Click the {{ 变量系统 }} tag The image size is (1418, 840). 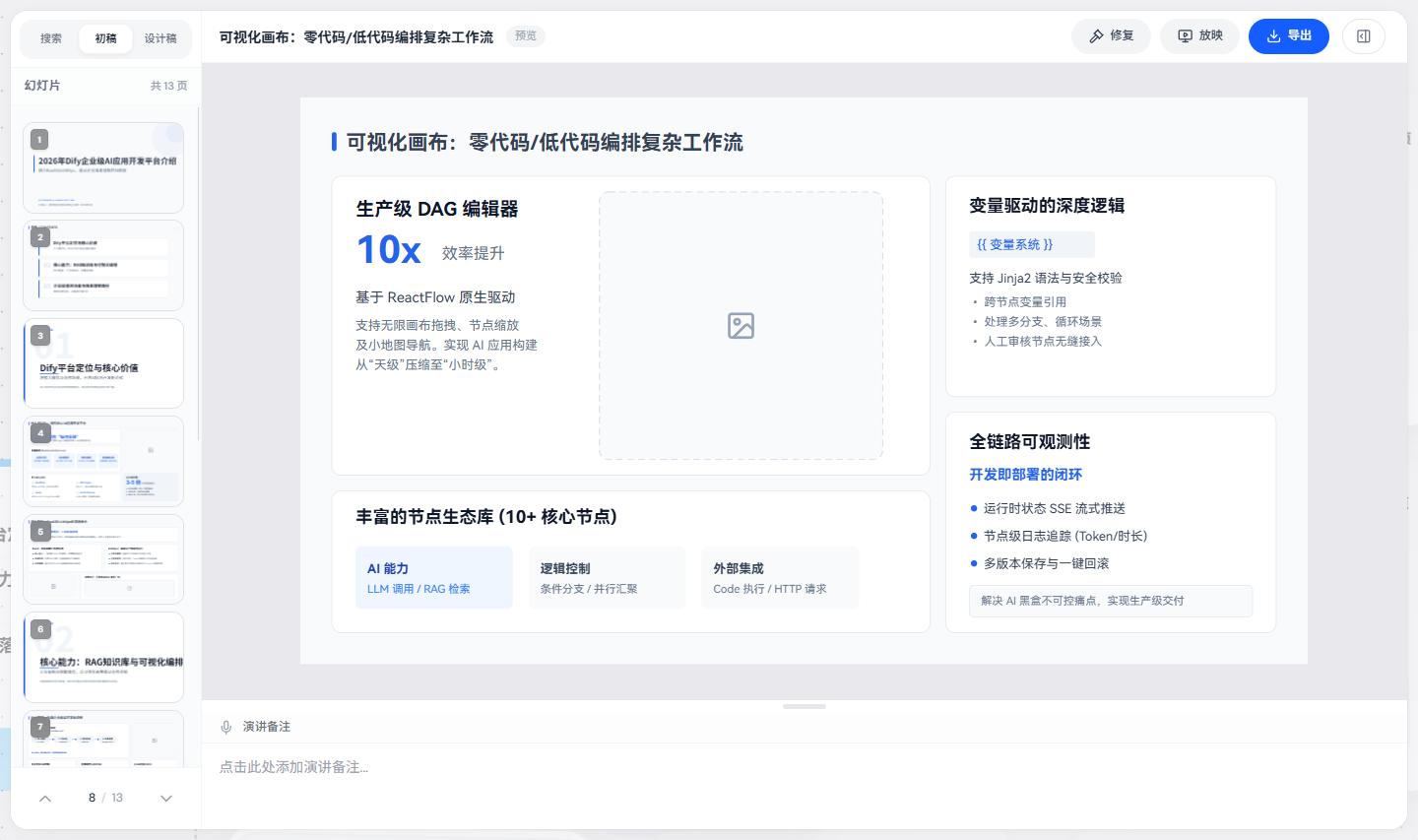1032,244
